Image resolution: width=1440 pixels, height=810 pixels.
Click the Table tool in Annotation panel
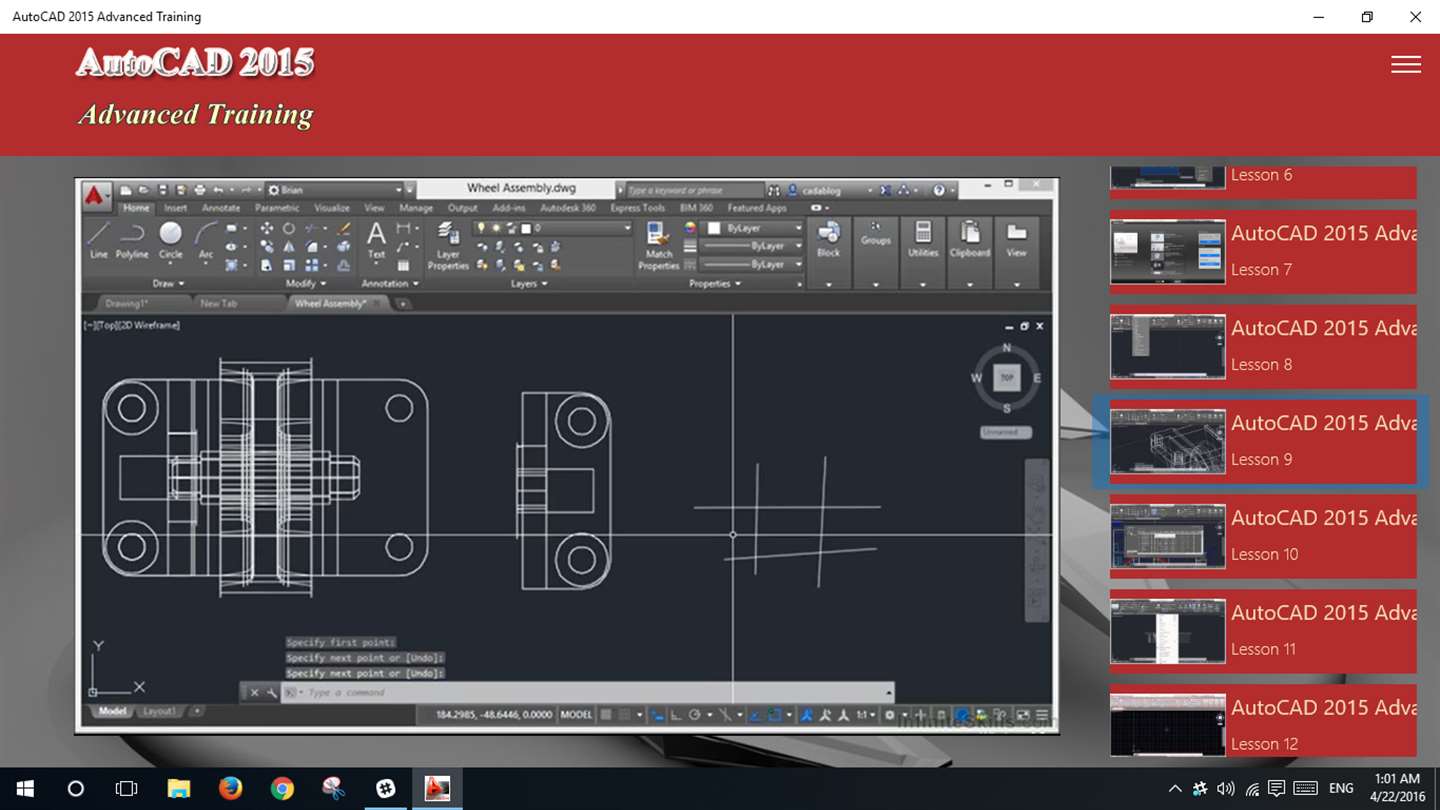(403, 265)
